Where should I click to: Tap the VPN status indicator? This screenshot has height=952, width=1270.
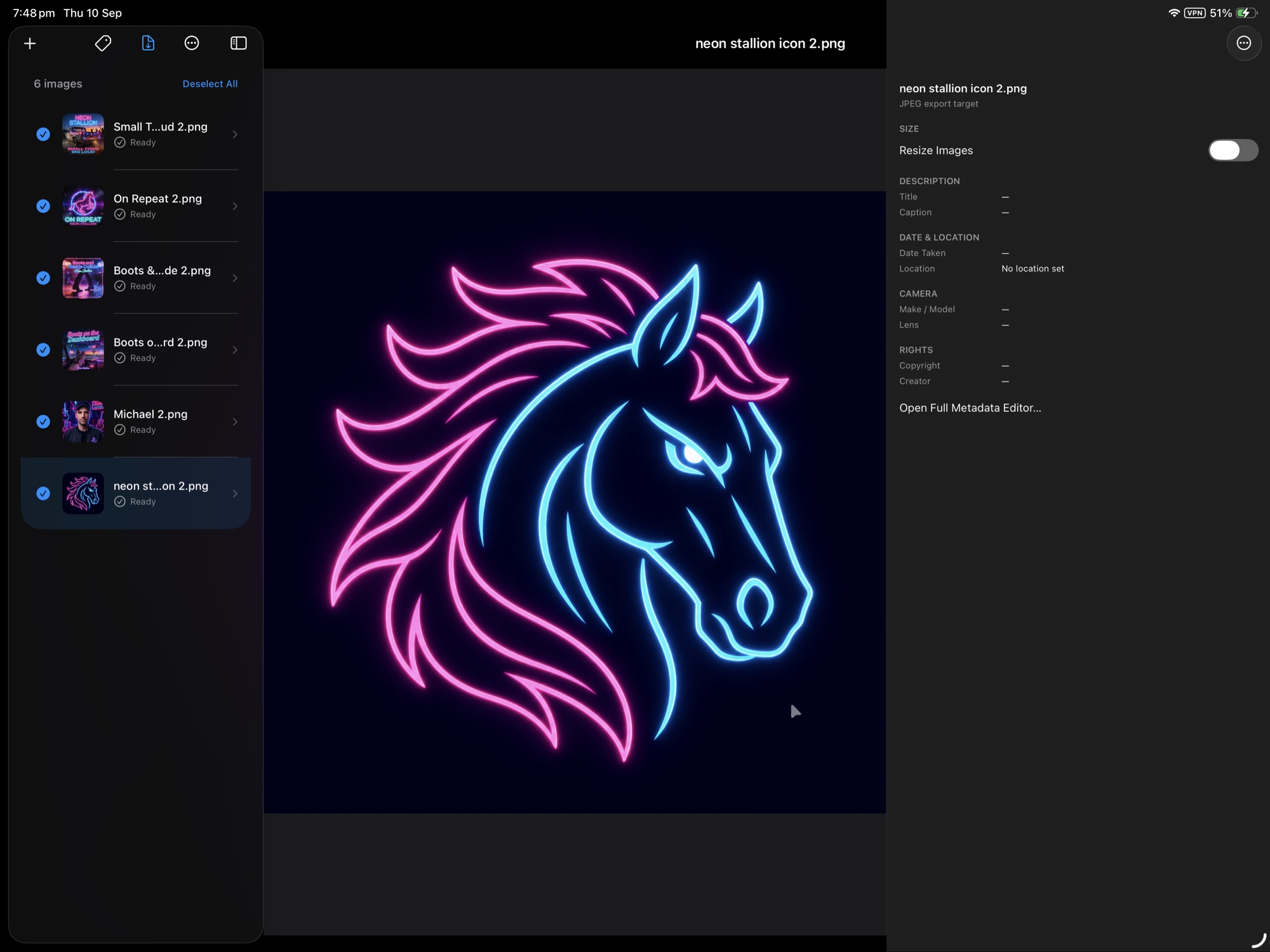point(1194,13)
